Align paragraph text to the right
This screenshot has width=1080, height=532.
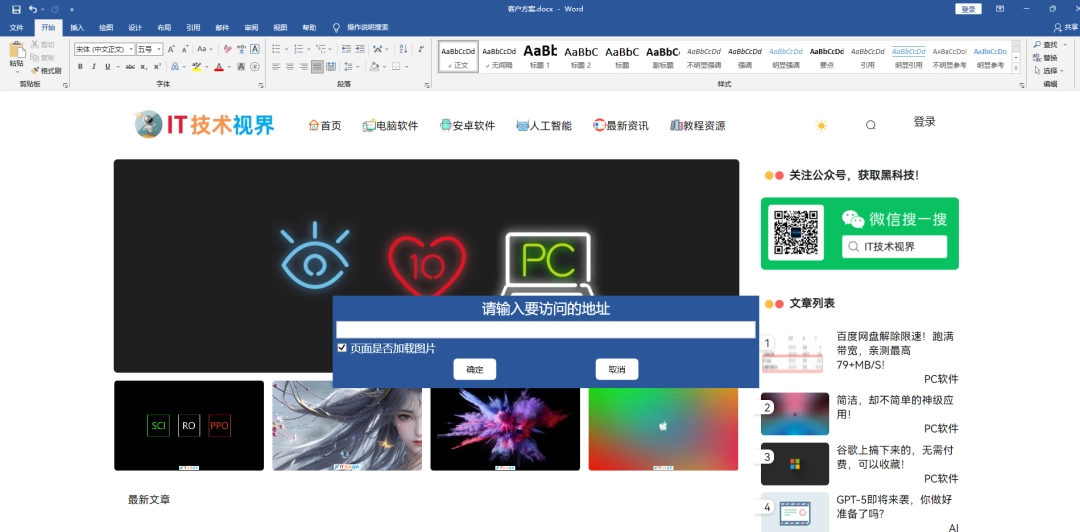[x=304, y=67]
